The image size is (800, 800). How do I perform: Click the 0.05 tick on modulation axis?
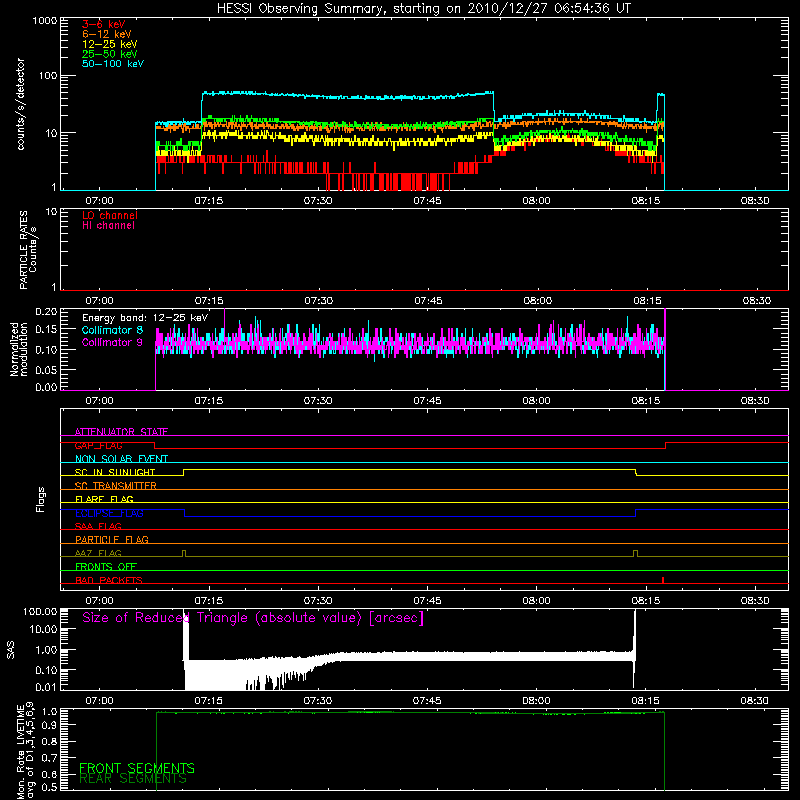(x=46, y=369)
